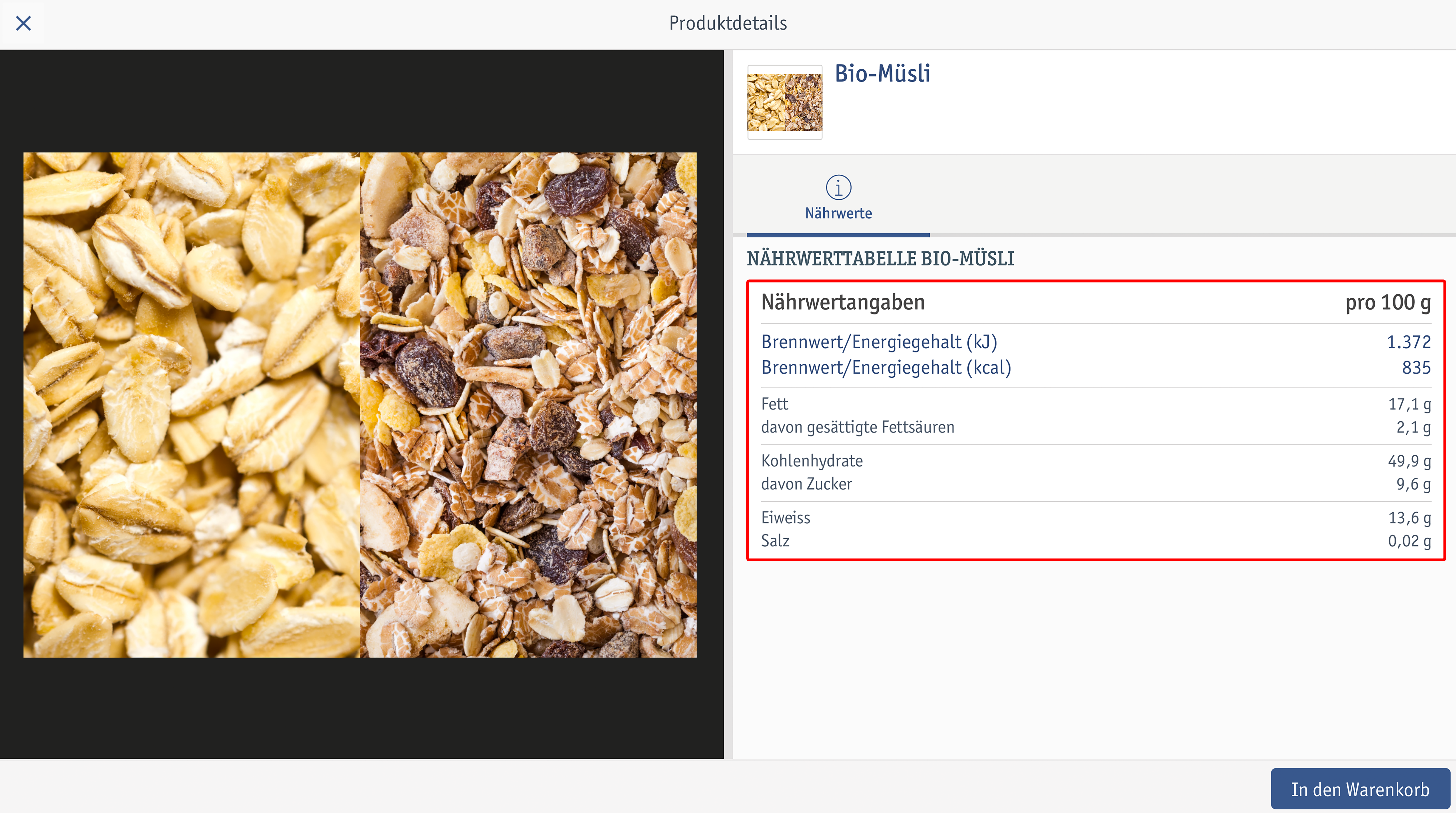
Task: Click the large müsli product photo
Action: pyautogui.click(x=360, y=405)
